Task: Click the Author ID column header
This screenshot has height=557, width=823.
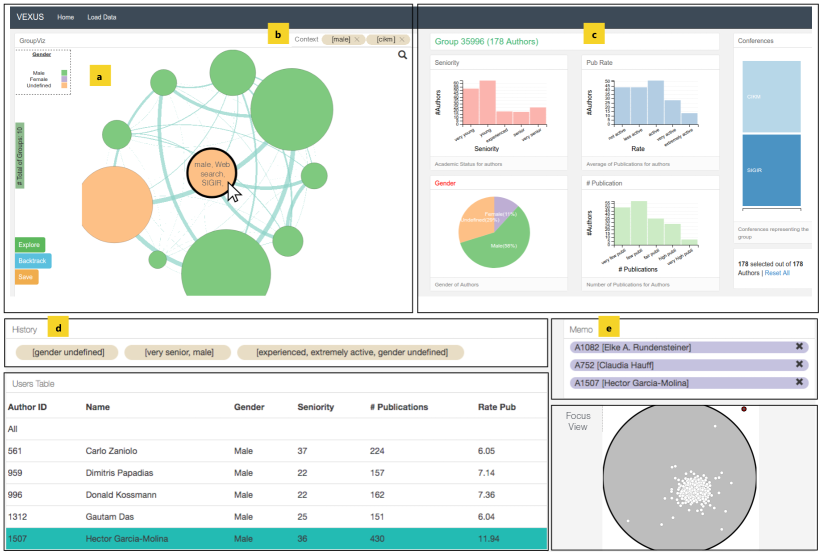Action: point(27,407)
